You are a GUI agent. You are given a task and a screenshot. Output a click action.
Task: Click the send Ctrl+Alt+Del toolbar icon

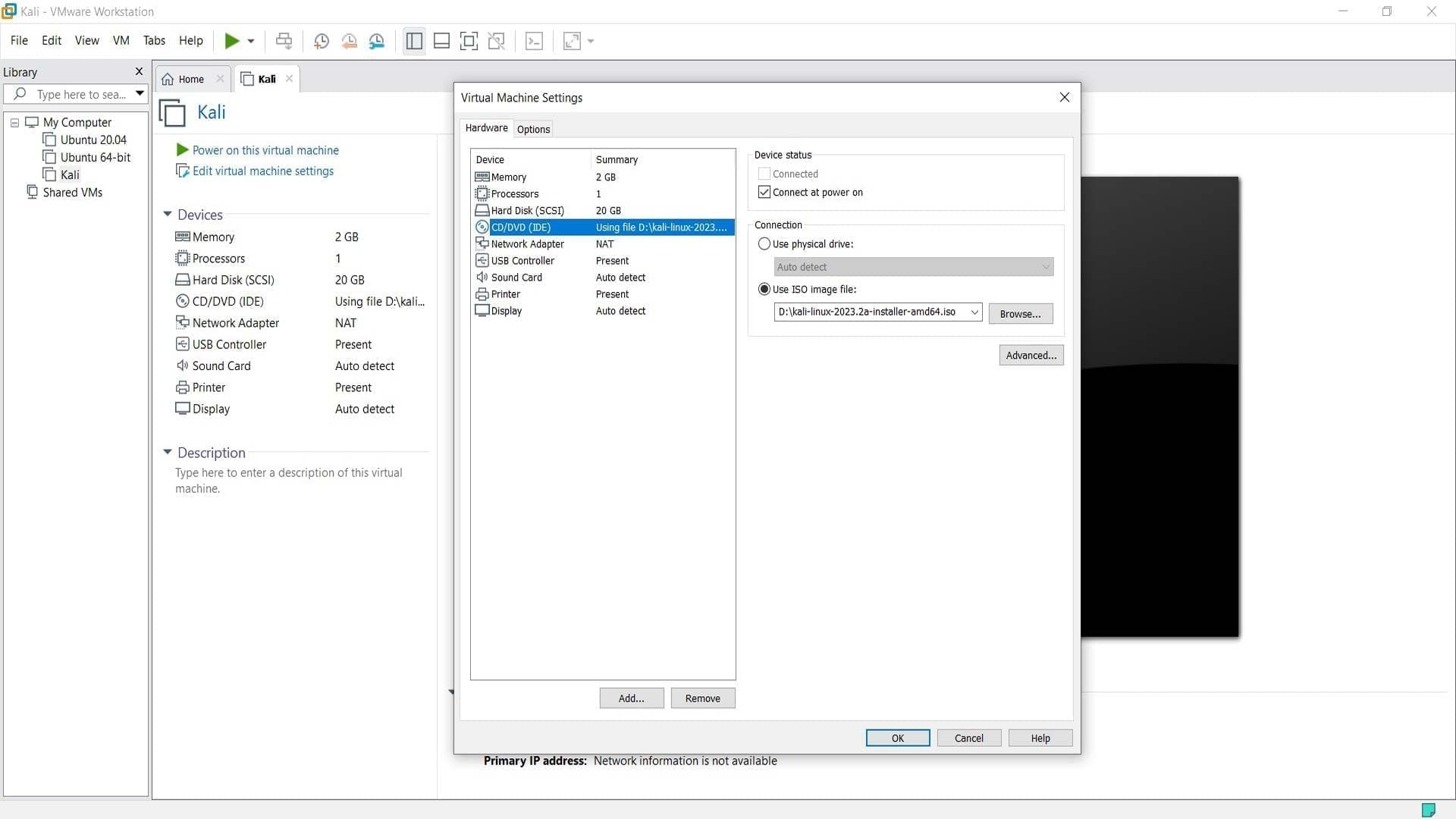click(x=284, y=41)
